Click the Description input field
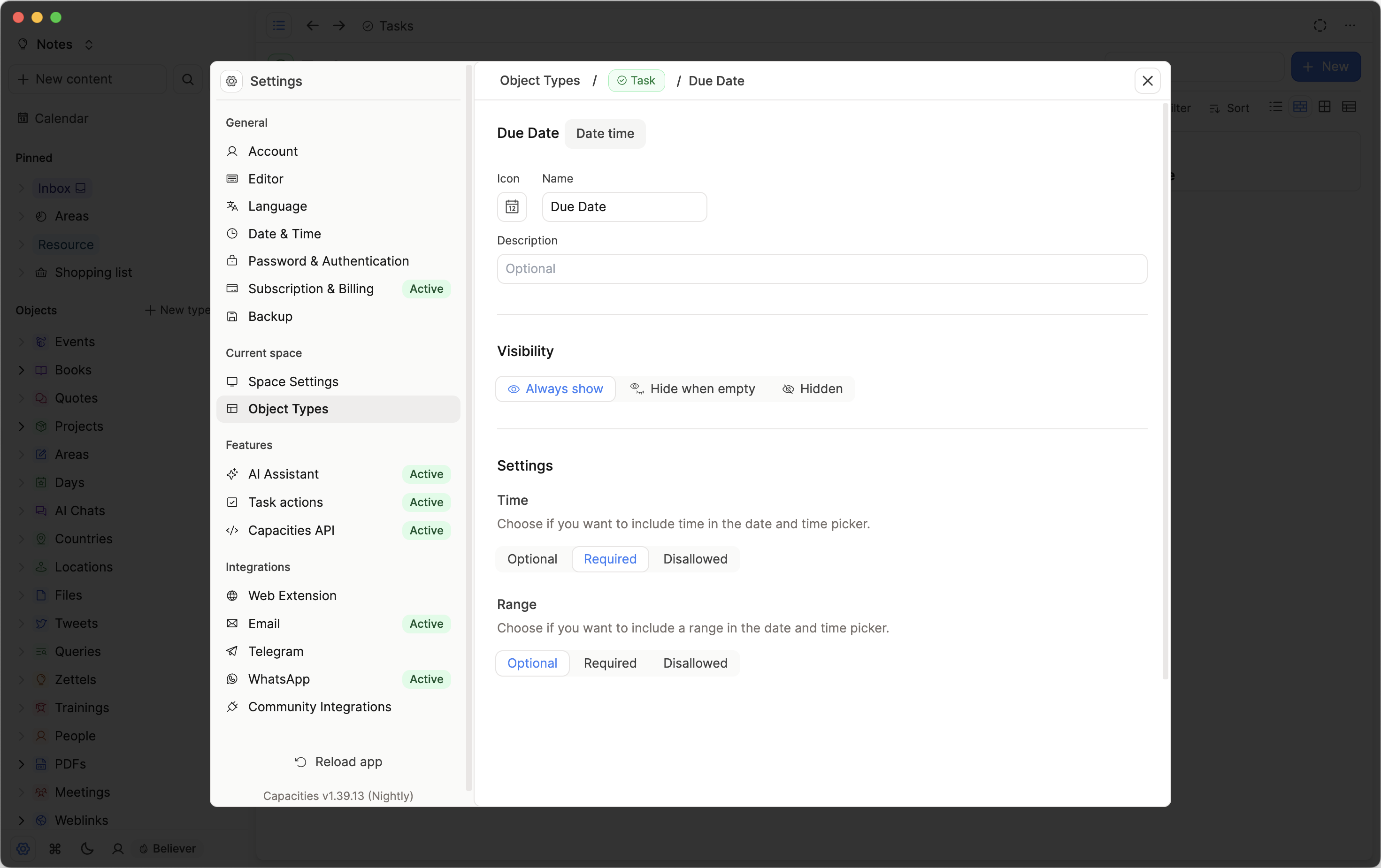This screenshot has height=868, width=1381. (821, 269)
